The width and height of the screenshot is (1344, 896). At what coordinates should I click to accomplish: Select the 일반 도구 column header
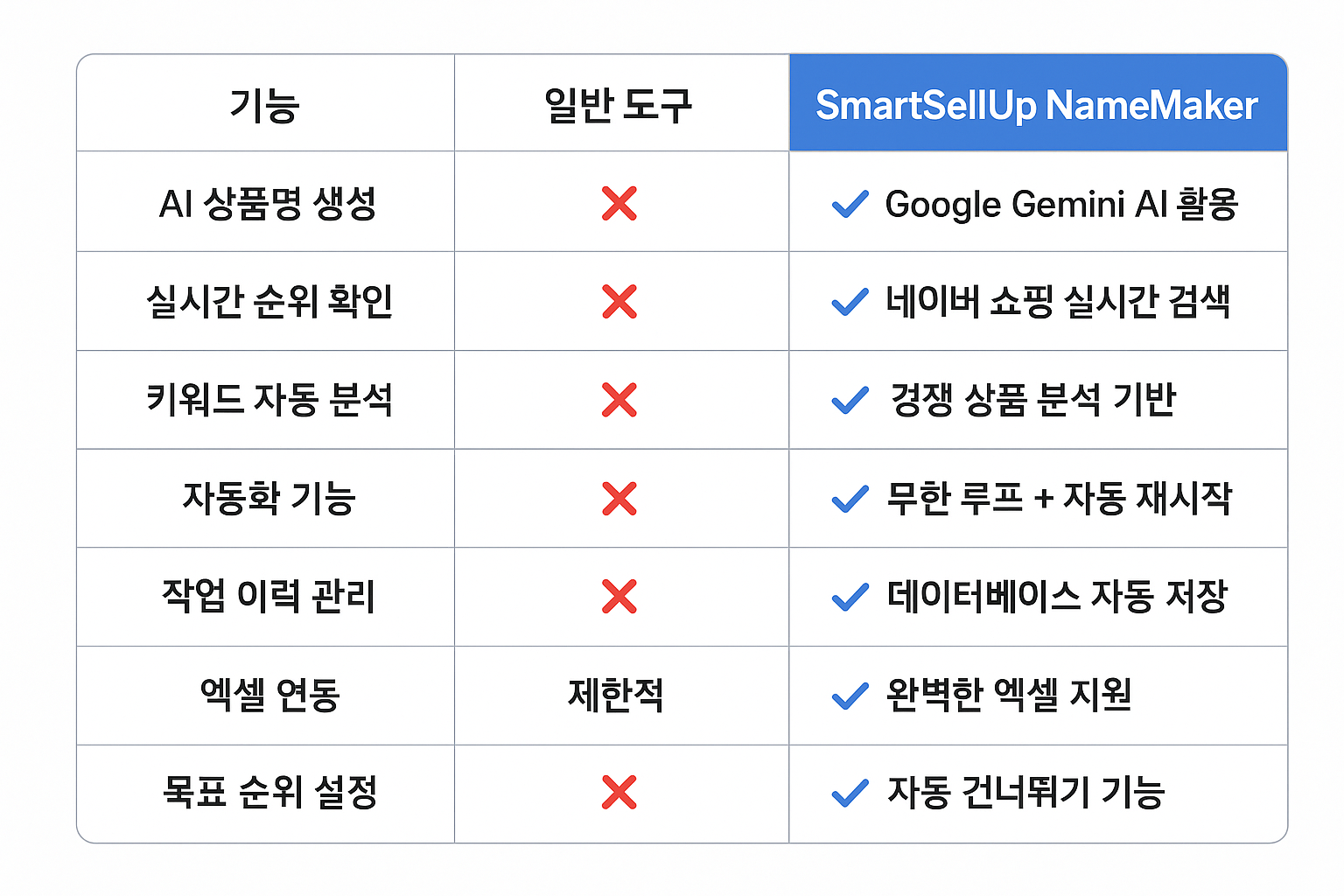pyautogui.click(x=619, y=106)
